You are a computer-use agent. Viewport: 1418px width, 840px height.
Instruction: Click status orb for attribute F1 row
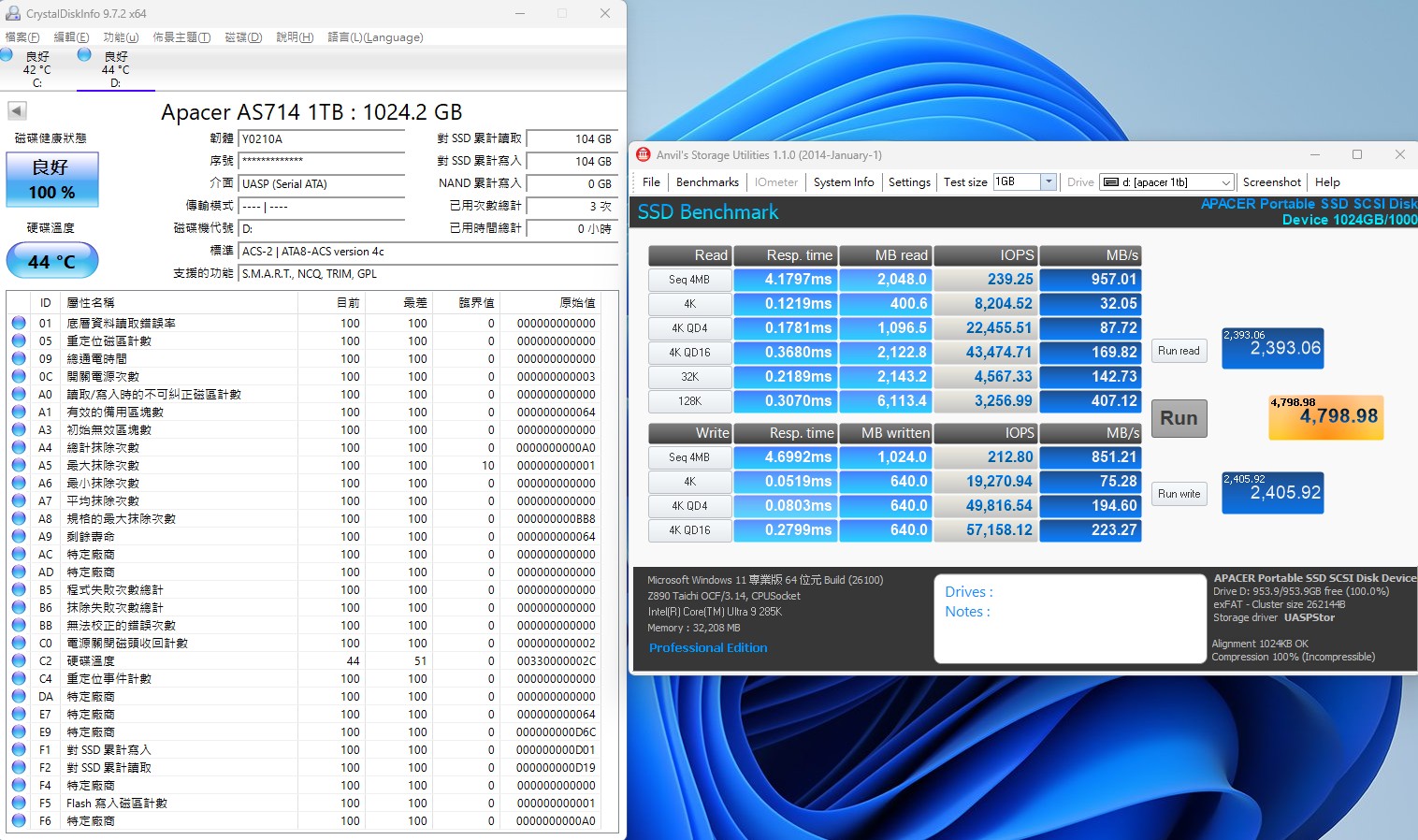coord(19,749)
